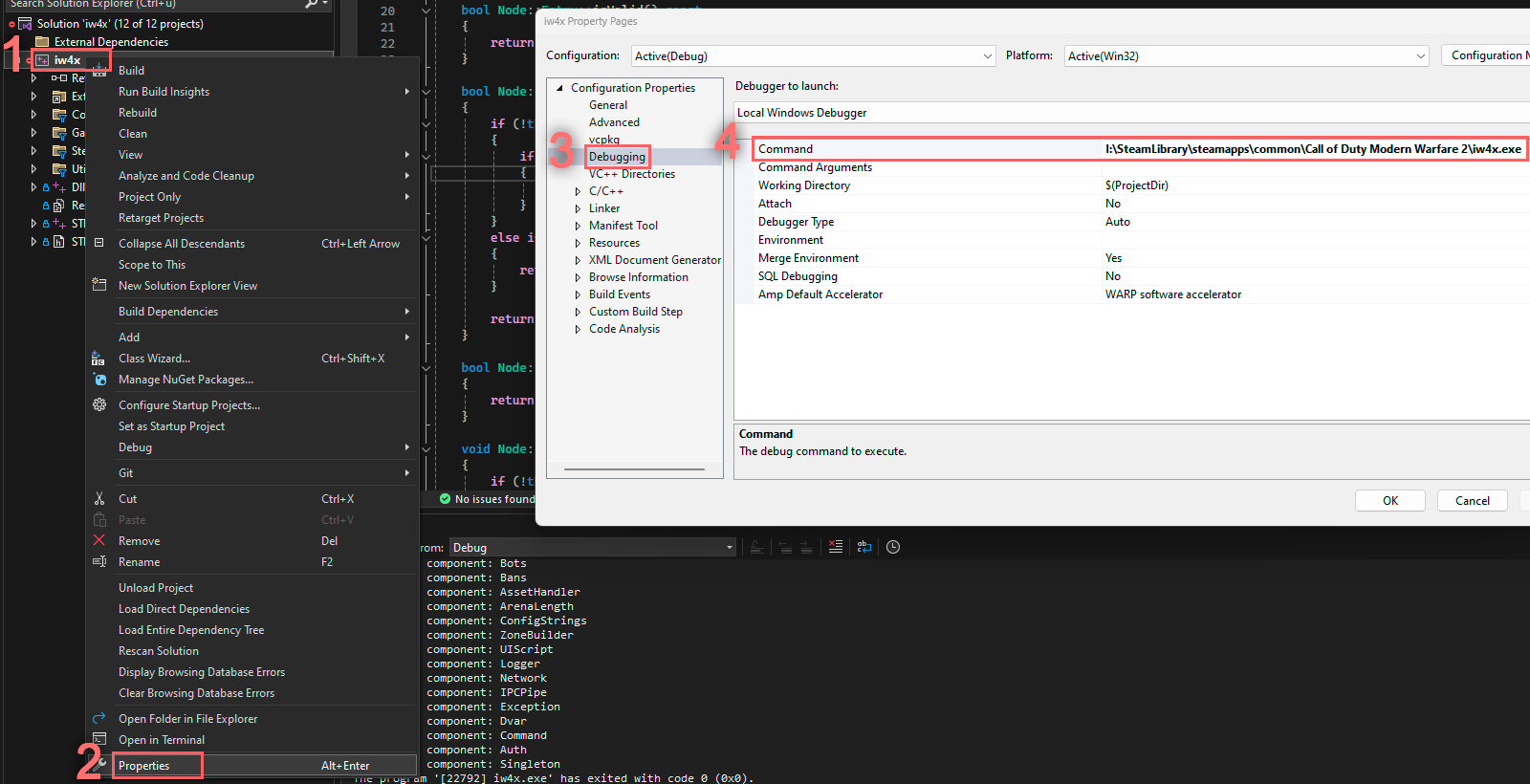Select the Advanced property page

tap(614, 122)
